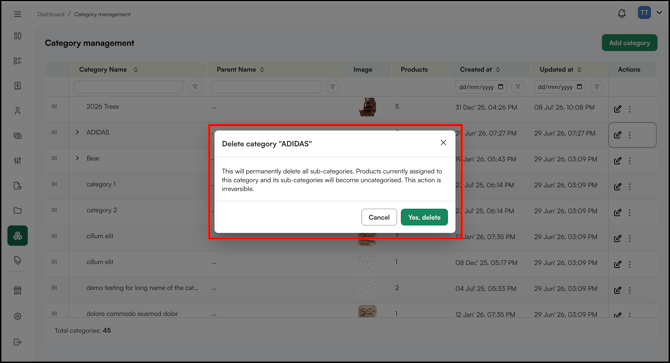Open Category Name filter funnel icon

[x=195, y=87]
